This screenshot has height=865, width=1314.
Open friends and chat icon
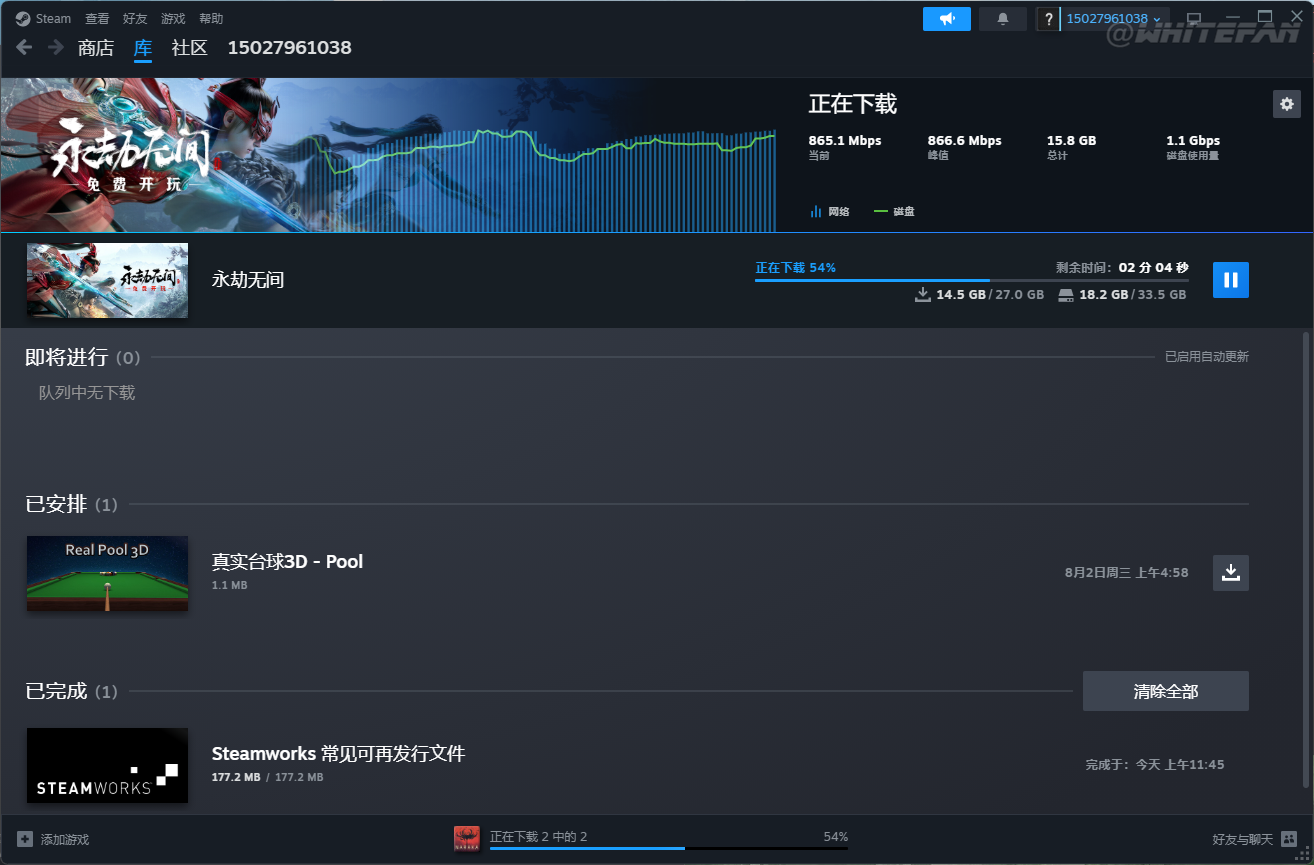pos(1289,839)
